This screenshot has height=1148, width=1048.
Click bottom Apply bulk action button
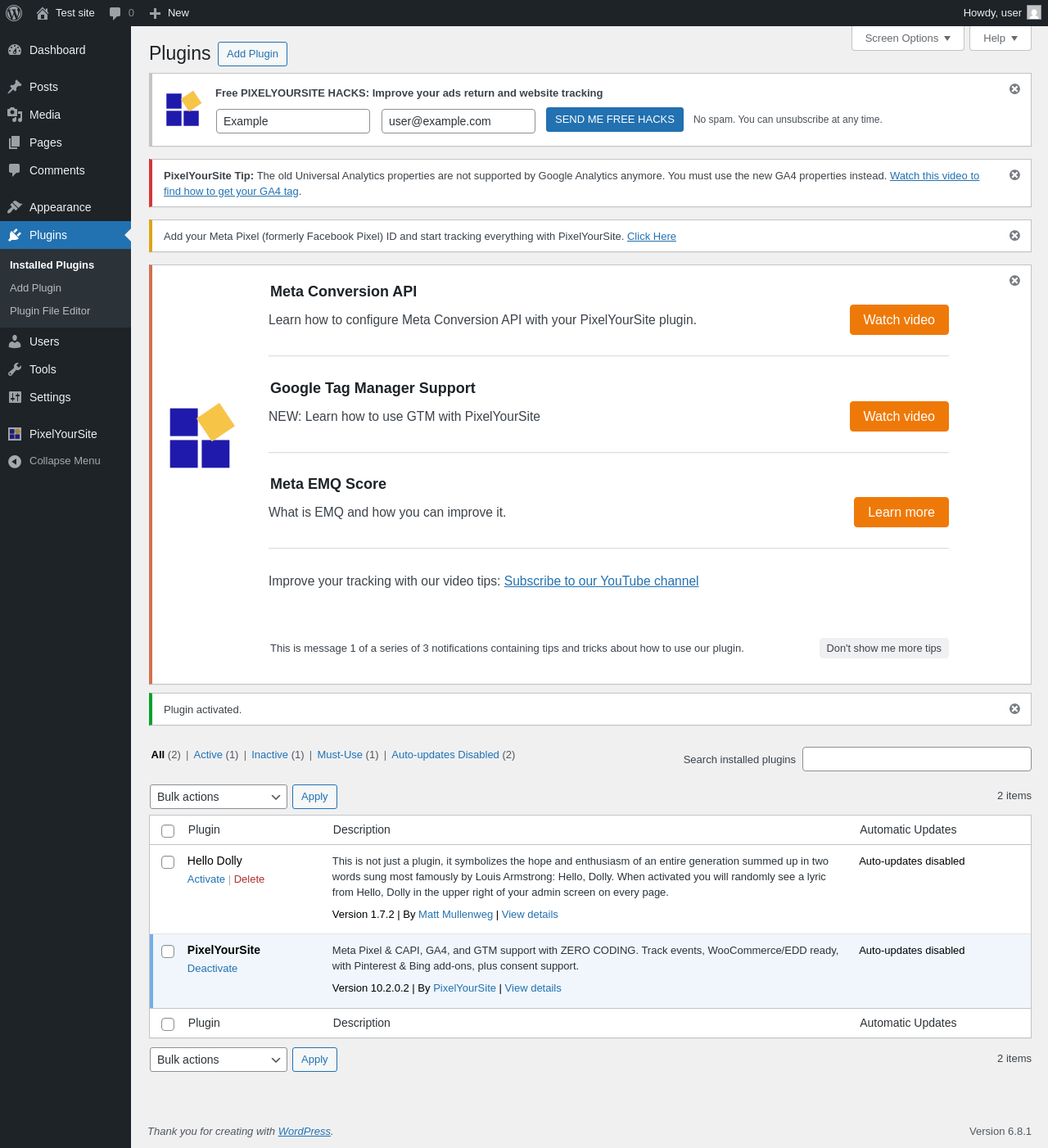(314, 1060)
